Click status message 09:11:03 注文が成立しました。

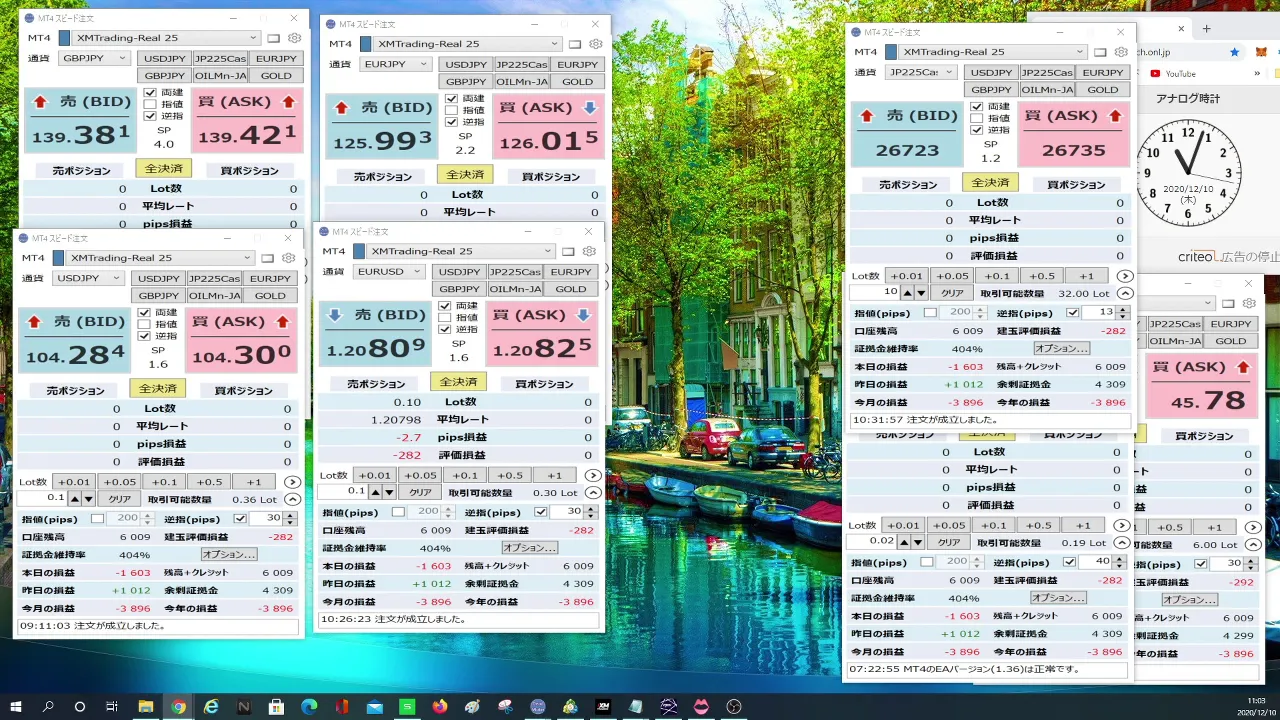point(159,627)
